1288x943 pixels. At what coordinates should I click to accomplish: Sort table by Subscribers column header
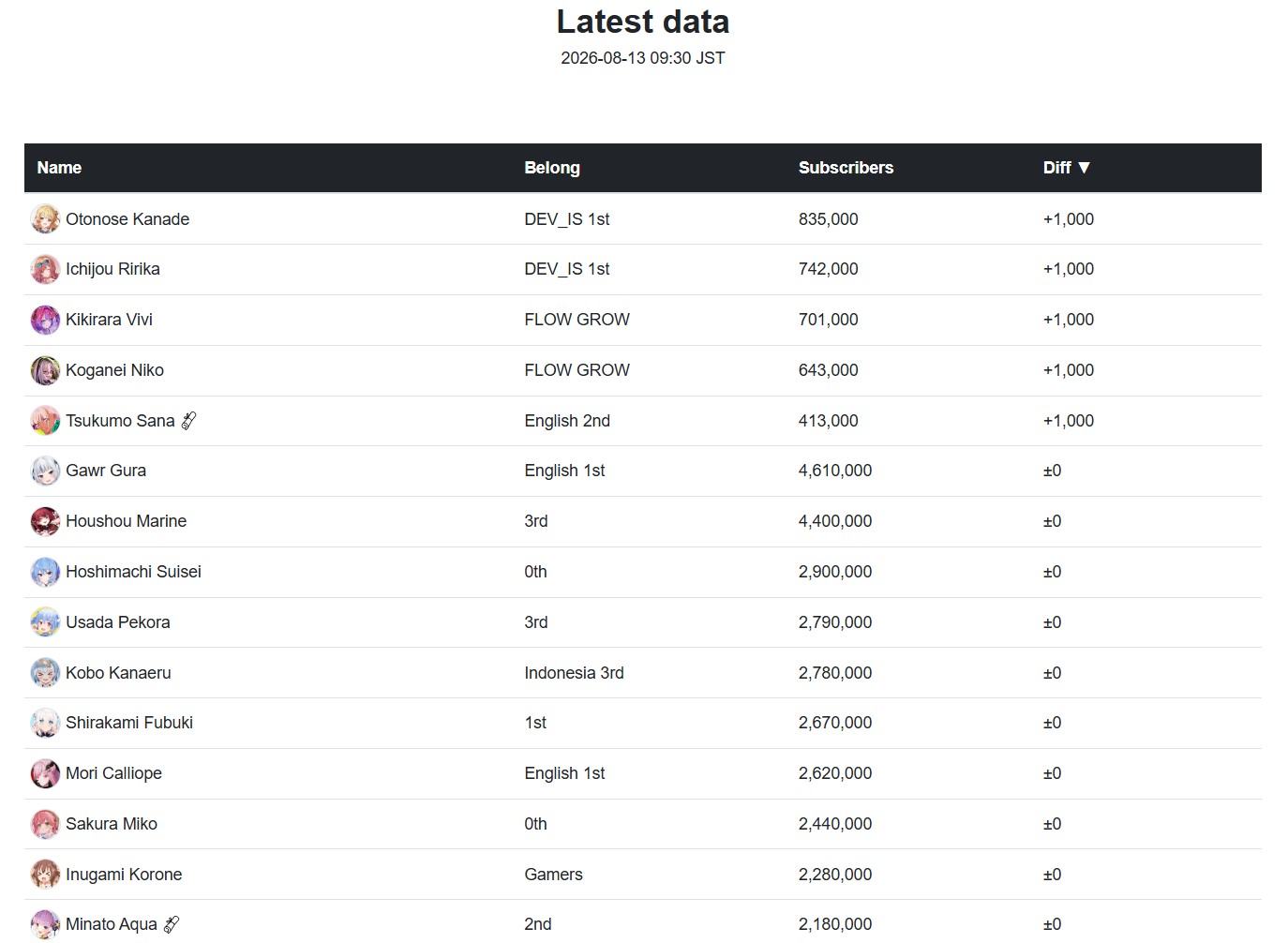[846, 168]
